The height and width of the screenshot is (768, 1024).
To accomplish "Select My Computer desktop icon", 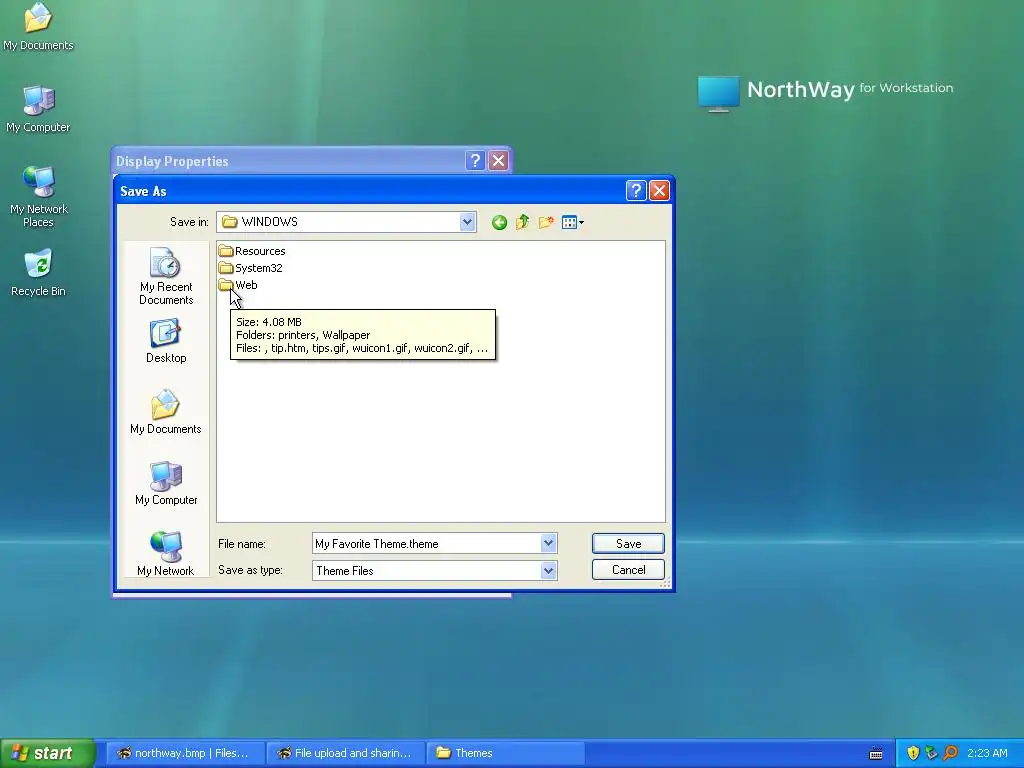I will [x=38, y=109].
